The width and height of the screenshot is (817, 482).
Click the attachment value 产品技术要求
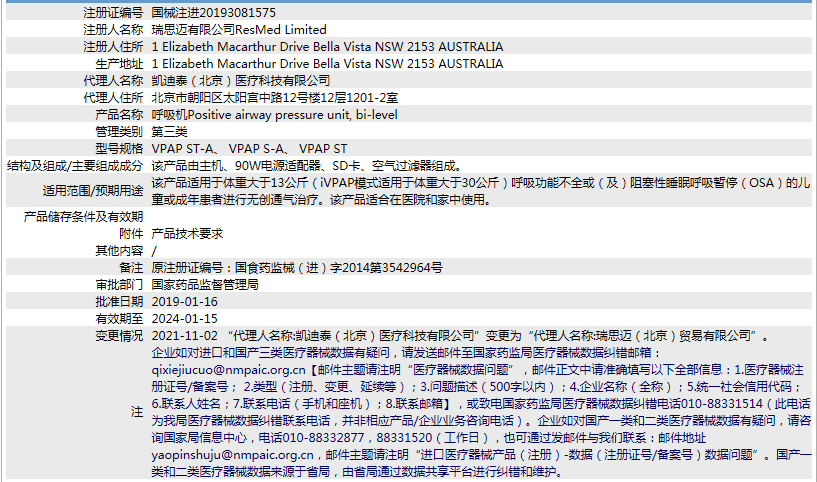coord(187,233)
